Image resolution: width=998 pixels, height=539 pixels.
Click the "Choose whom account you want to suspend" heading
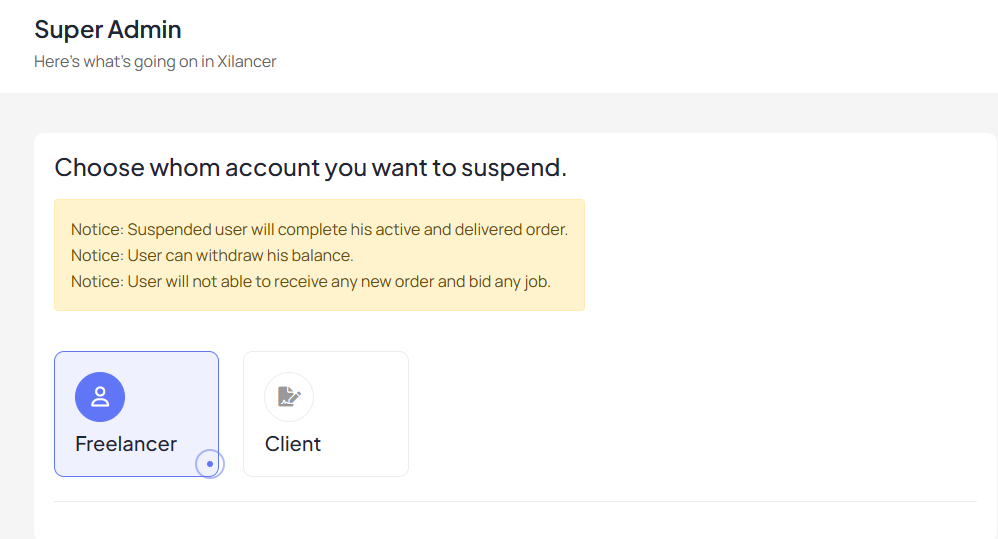(311, 167)
